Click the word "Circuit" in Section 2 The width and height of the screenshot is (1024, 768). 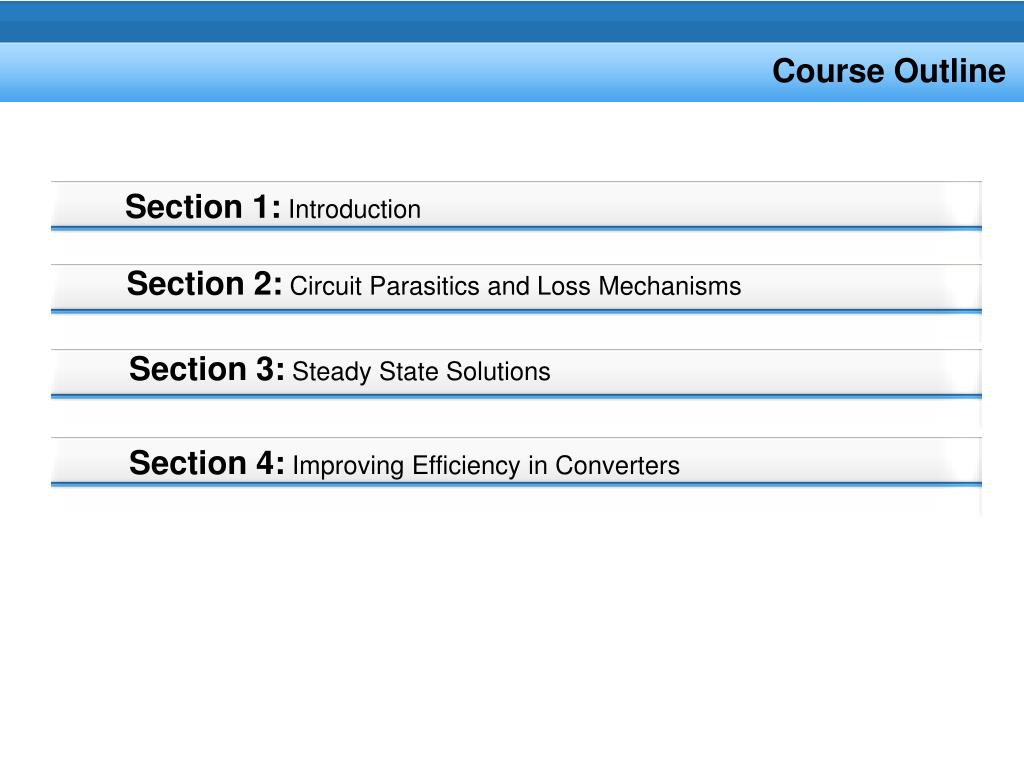point(326,287)
